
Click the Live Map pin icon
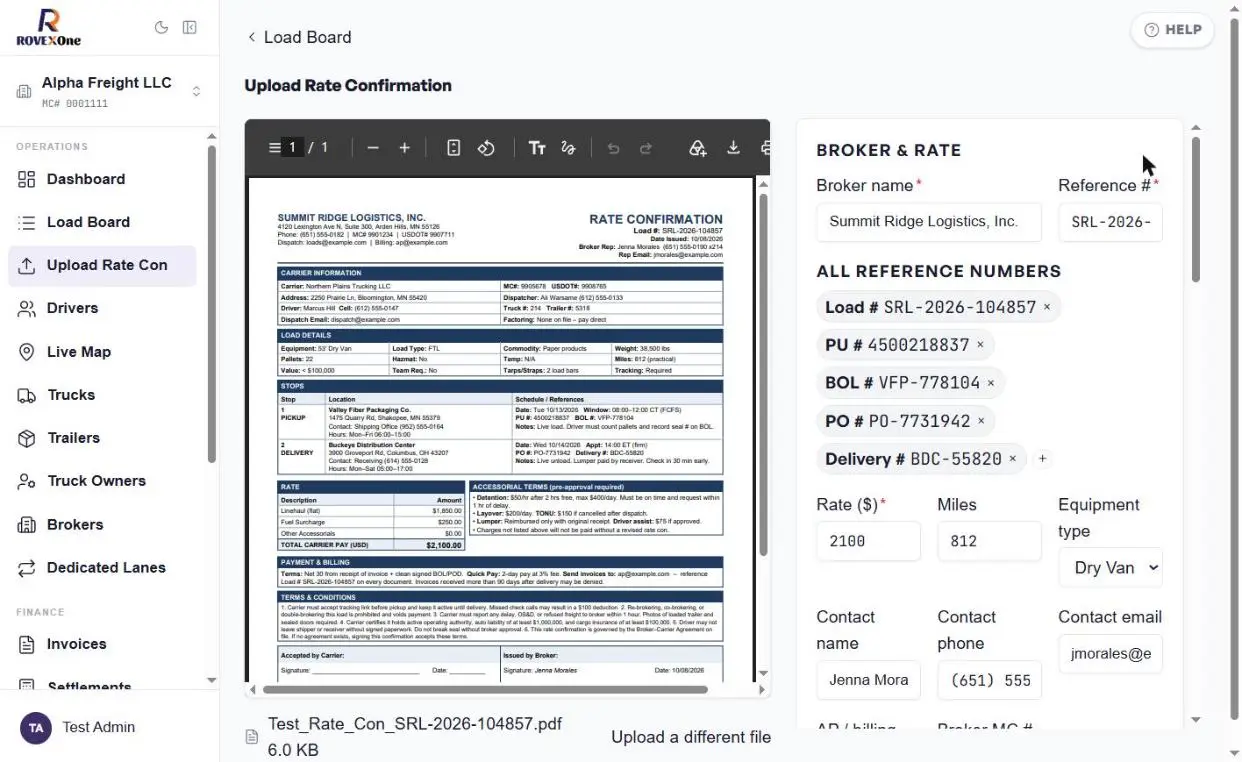pos(27,352)
